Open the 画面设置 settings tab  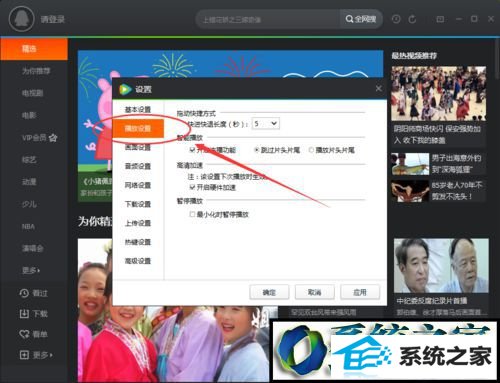(138, 147)
